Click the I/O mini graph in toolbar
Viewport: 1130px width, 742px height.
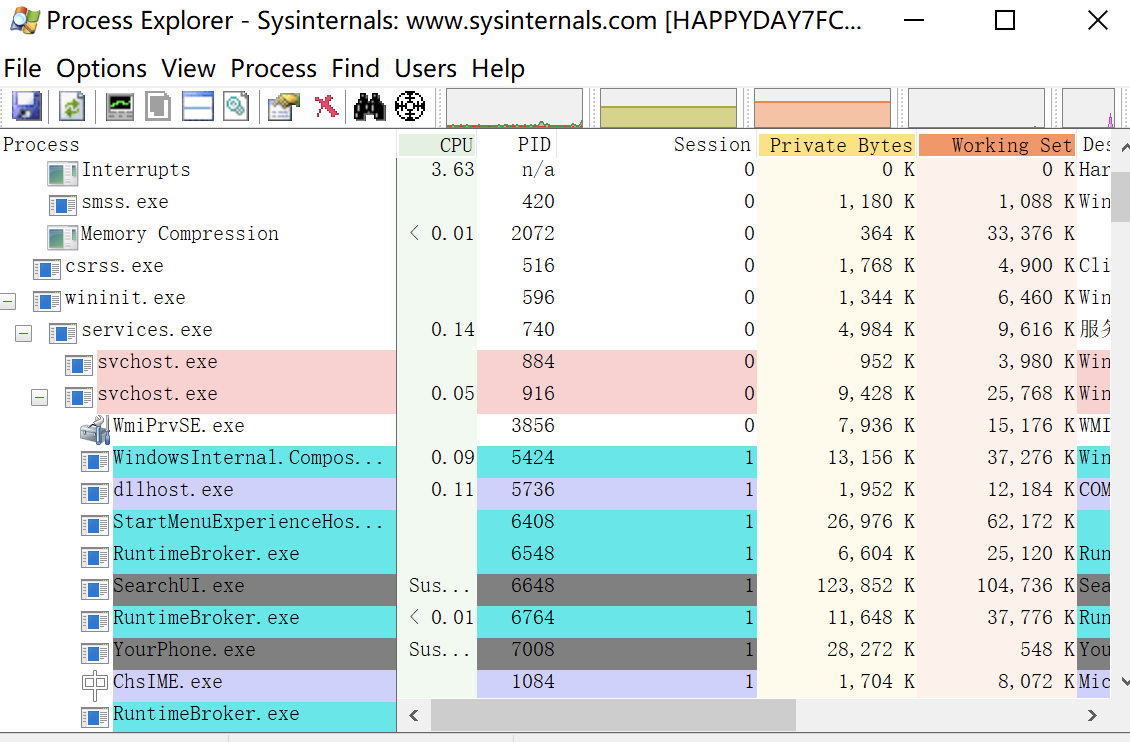(976, 108)
